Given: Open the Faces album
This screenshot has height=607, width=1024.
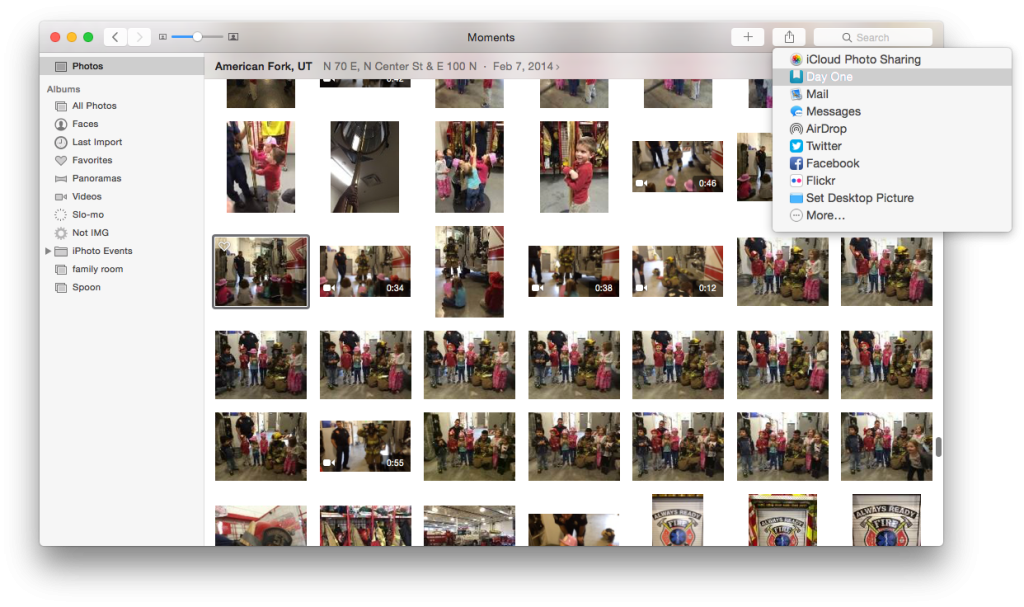Looking at the screenshot, I should (87, 123).
